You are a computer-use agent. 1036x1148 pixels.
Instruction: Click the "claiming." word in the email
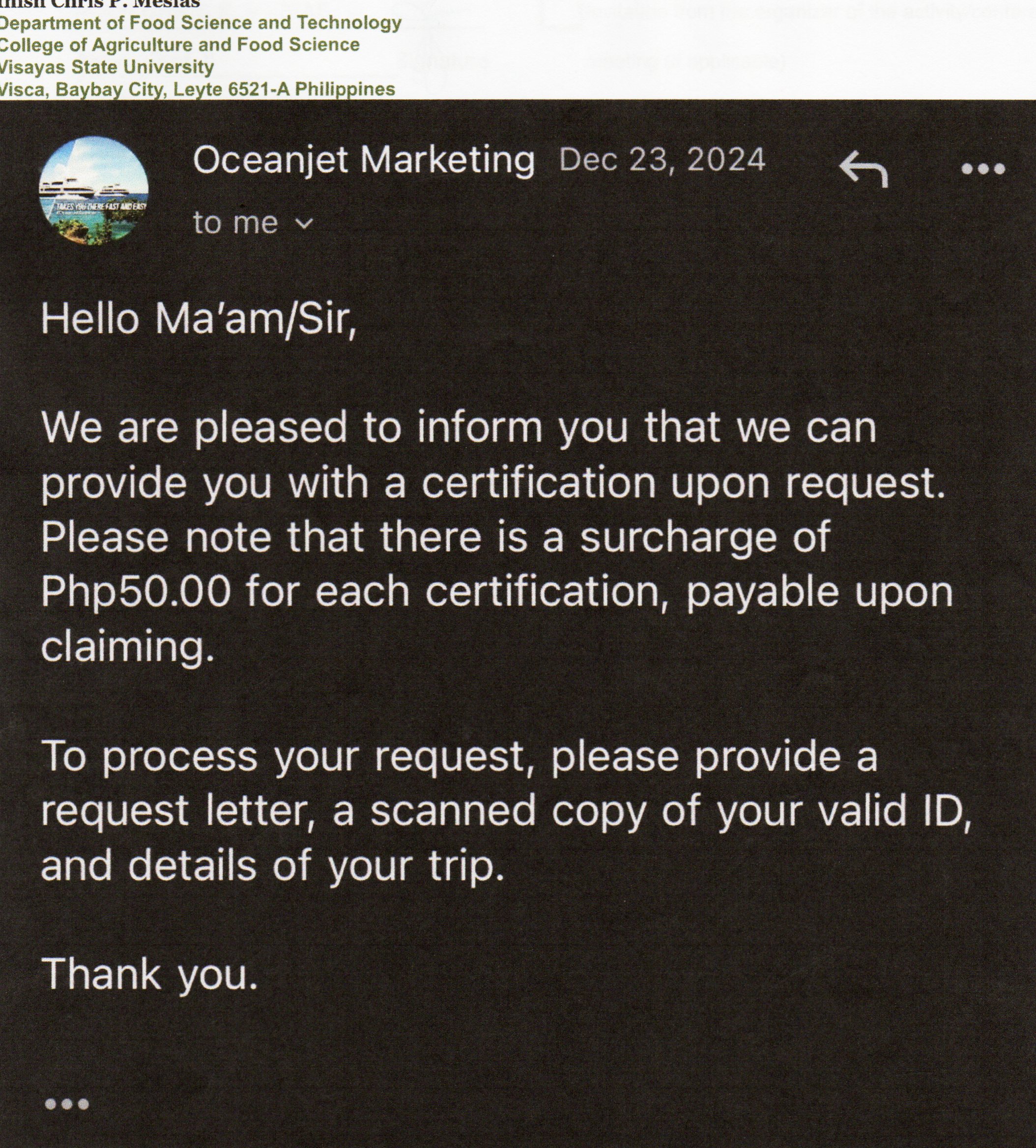128,647
